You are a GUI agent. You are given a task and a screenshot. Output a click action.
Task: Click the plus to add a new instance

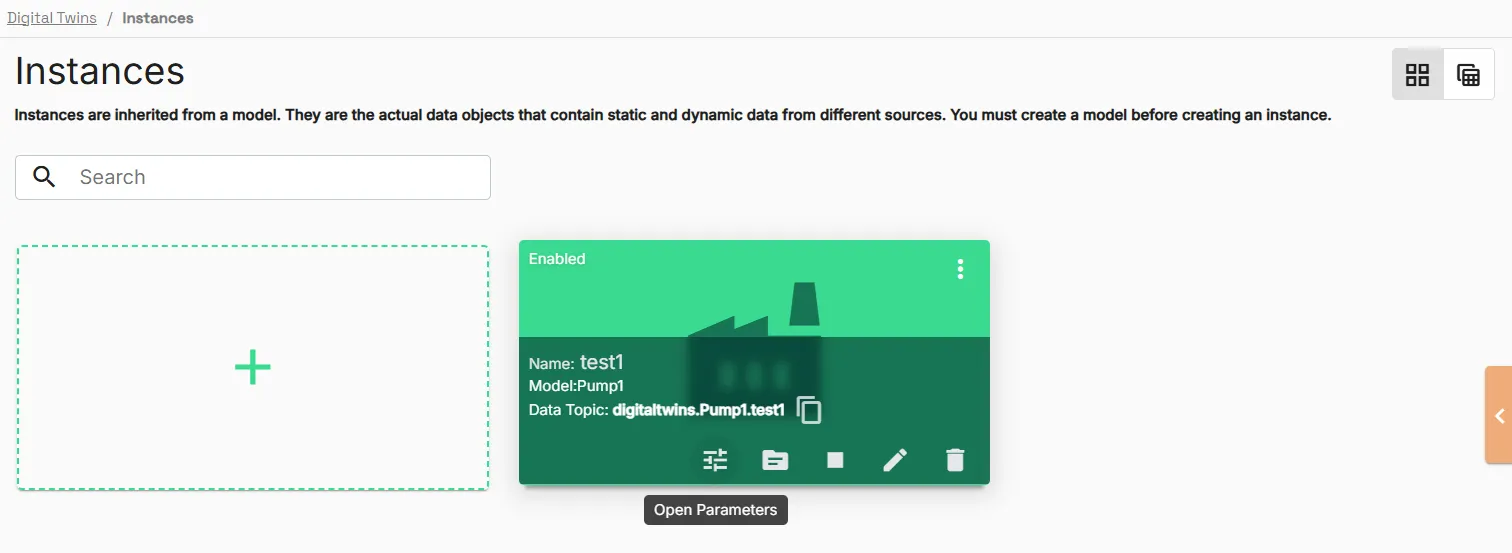[x=253, y=368]
